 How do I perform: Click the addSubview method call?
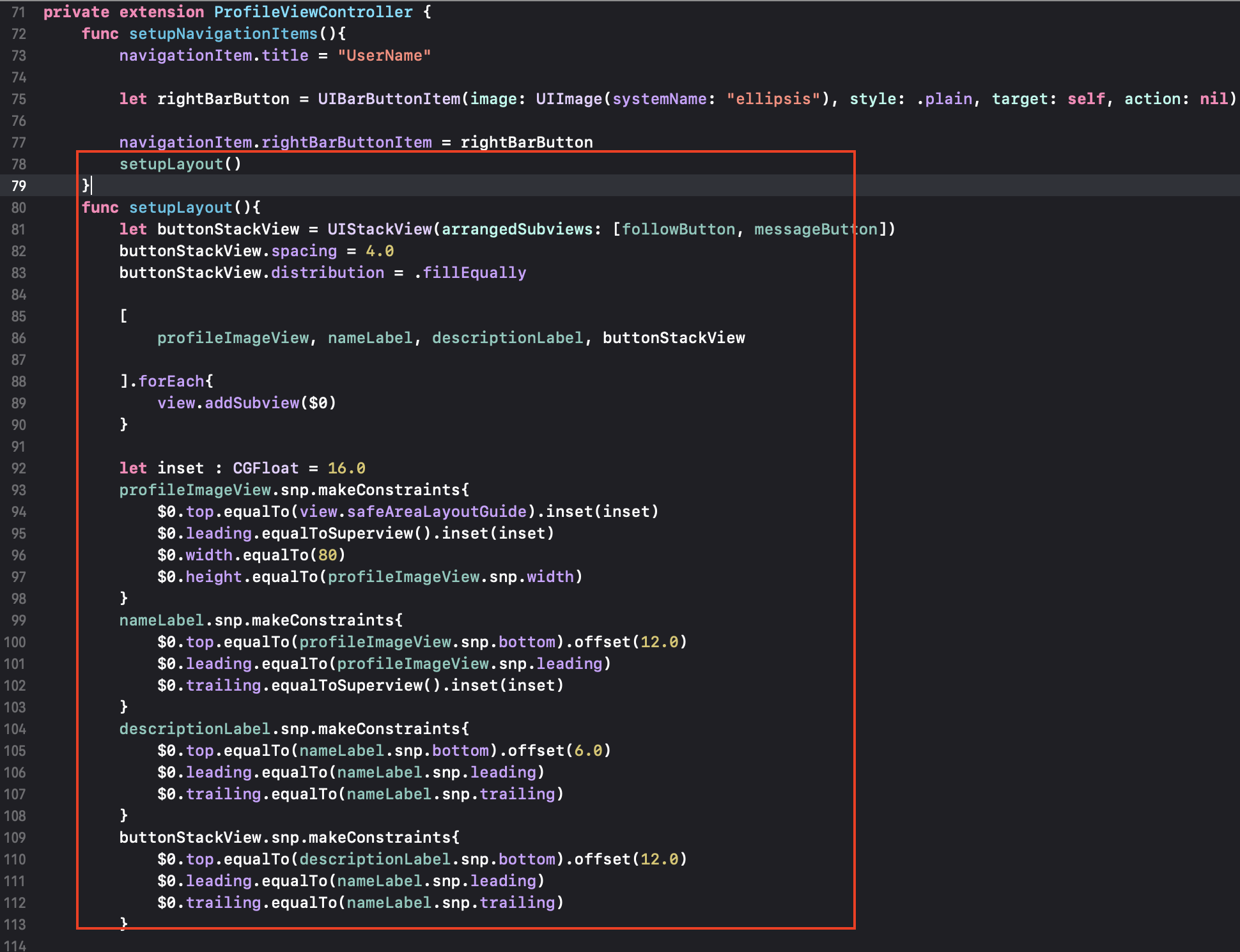click(x=252, y=403)
